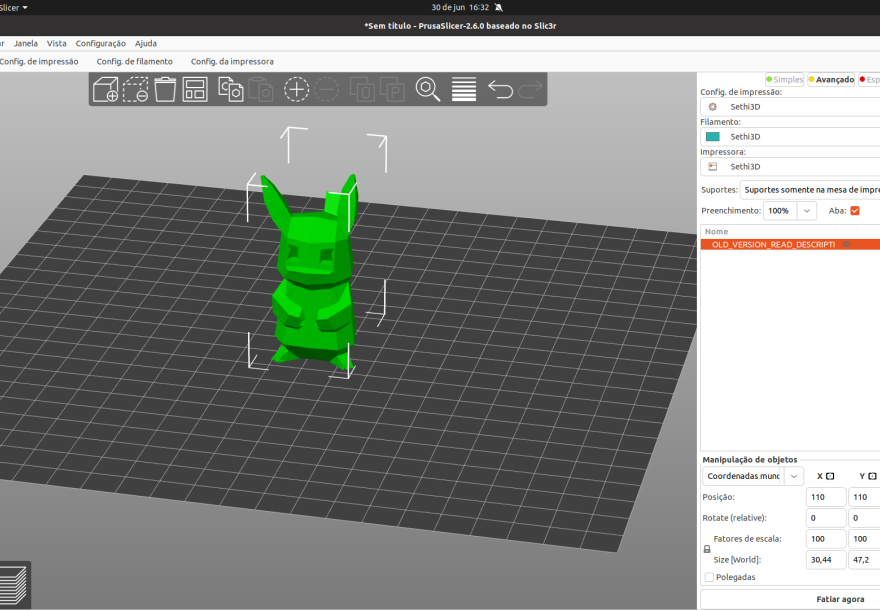Open the Impressora preset dropdown
This screenshot has height=610, width=880.
click(790, 167)
